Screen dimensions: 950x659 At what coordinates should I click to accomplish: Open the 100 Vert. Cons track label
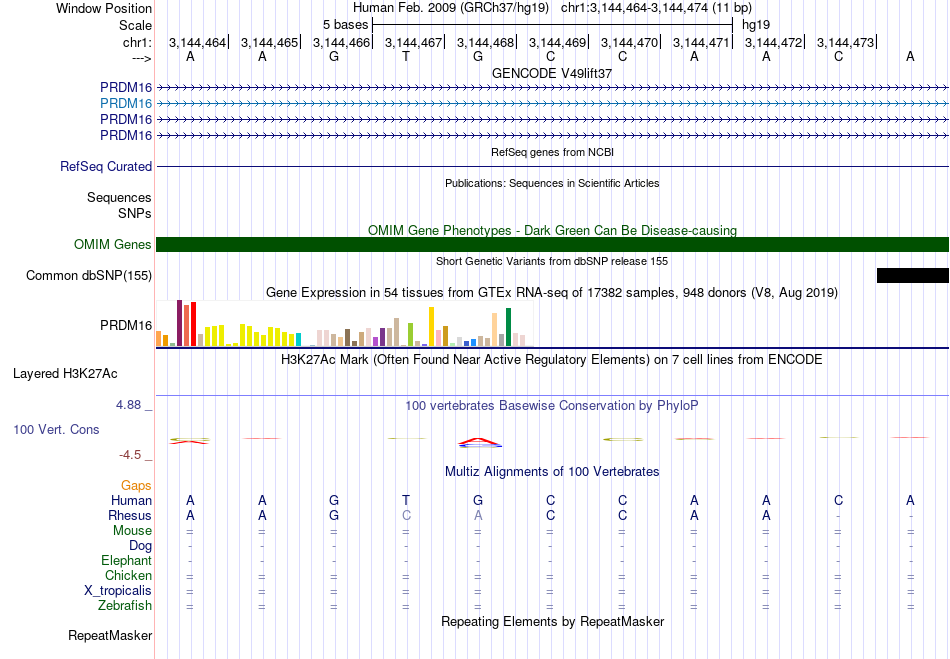coord(56,429)
